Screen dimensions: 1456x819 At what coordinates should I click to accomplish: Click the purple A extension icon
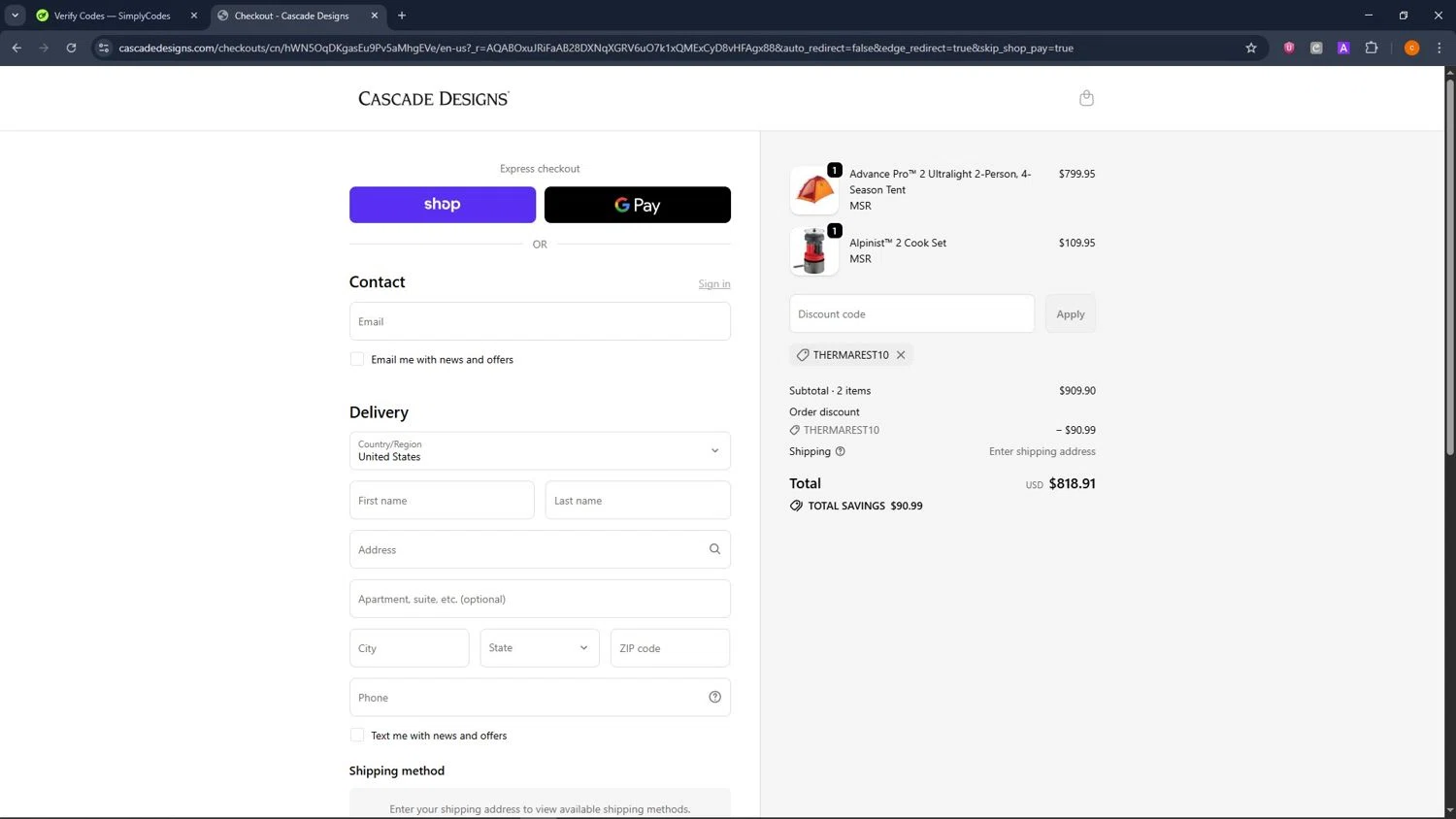pos(1343,48)
